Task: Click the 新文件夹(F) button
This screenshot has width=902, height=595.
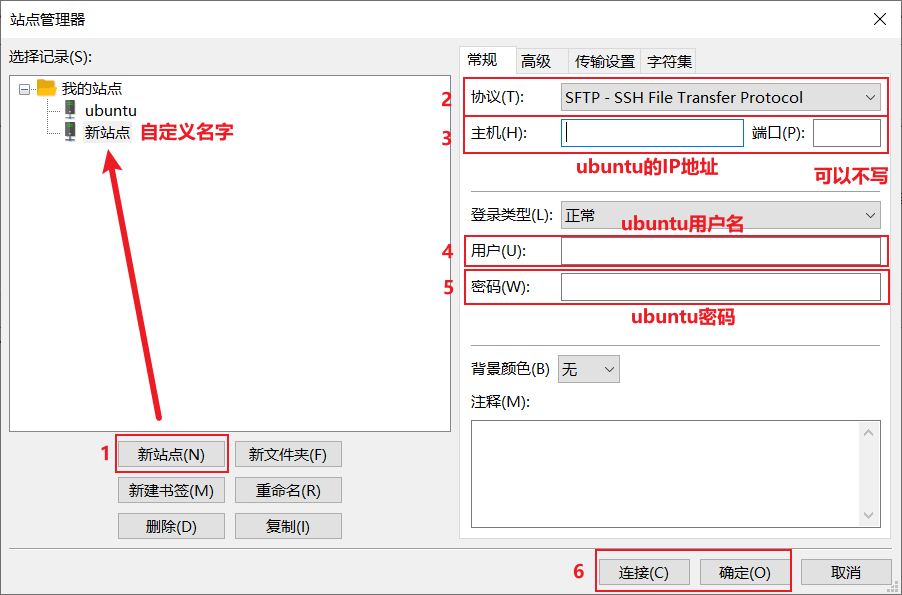Action: pyautogui.click(x=288, y=455)
